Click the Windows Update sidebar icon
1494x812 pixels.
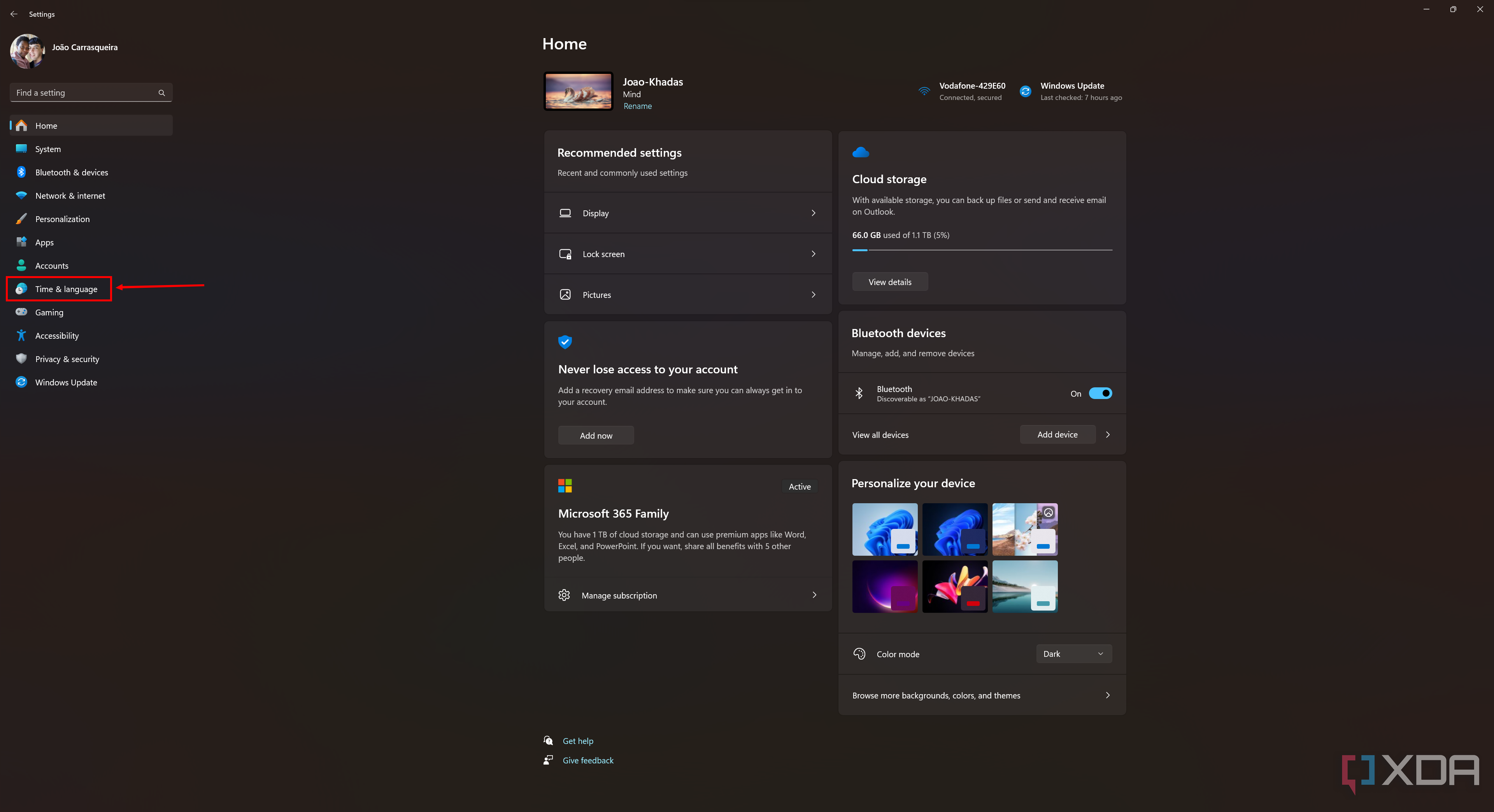pos(21,382)
